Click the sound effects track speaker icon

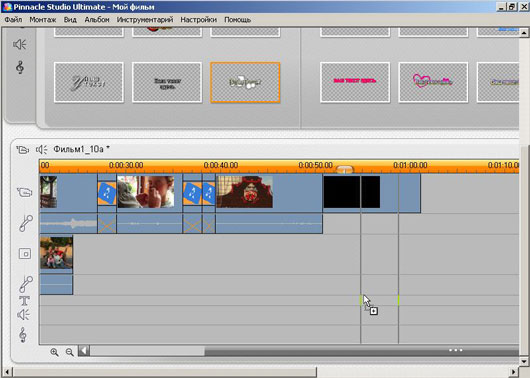pos(23,315)
